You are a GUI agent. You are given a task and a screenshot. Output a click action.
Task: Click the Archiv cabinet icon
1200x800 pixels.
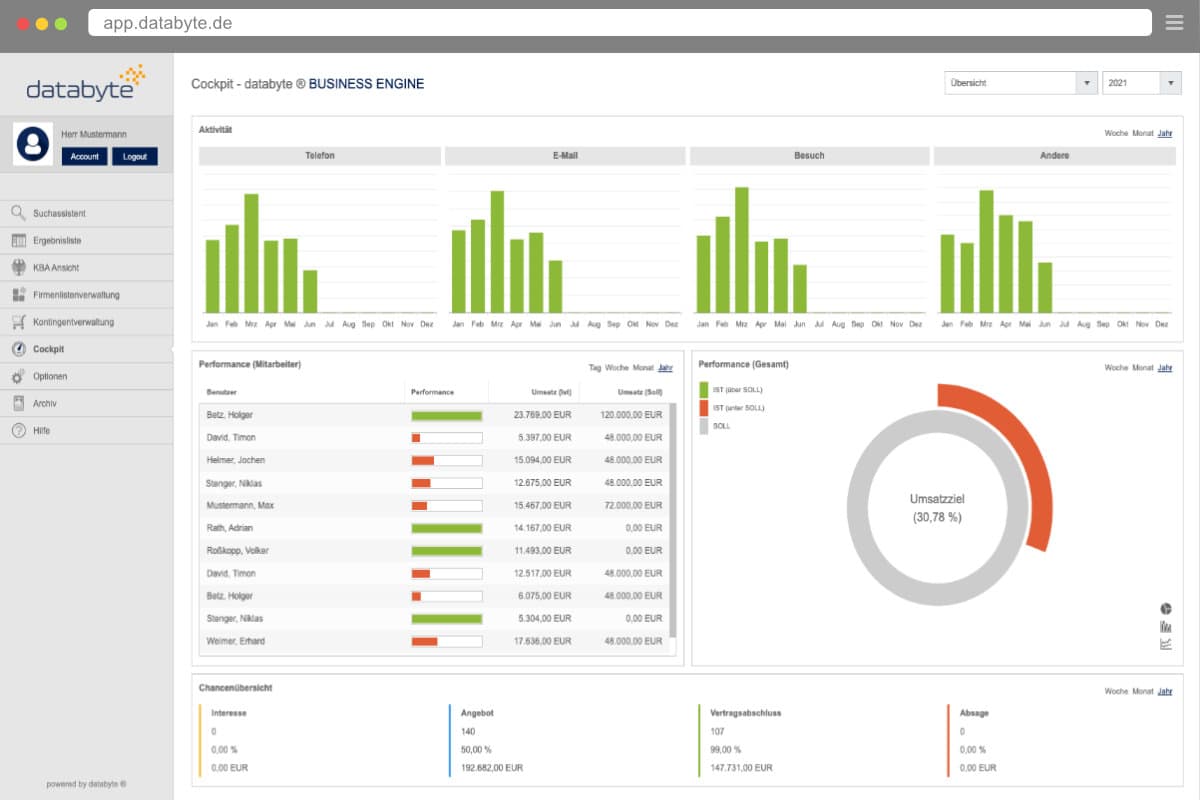tap(18, 403)
